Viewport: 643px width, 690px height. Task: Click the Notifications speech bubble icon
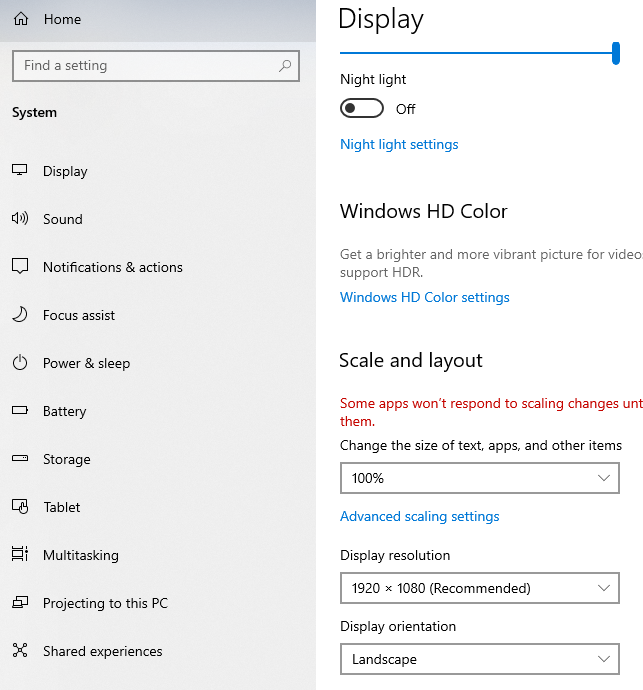pyautogui.click(x=20, y=266)
